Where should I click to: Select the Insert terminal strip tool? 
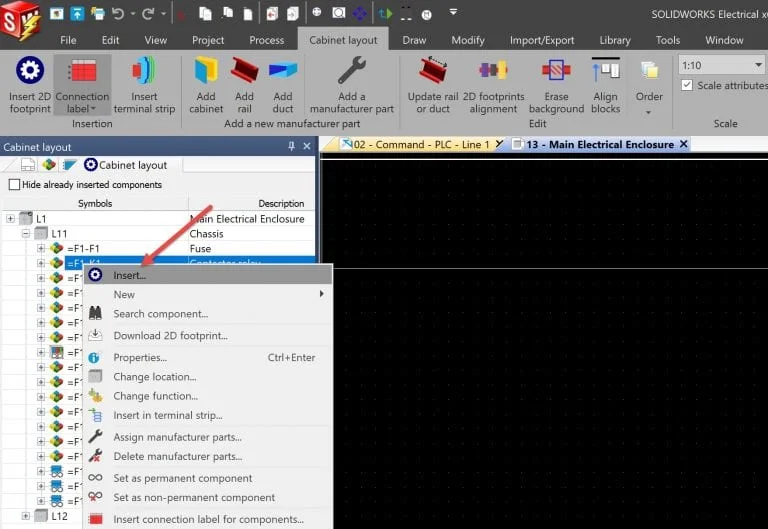click(x=144, y=72)
